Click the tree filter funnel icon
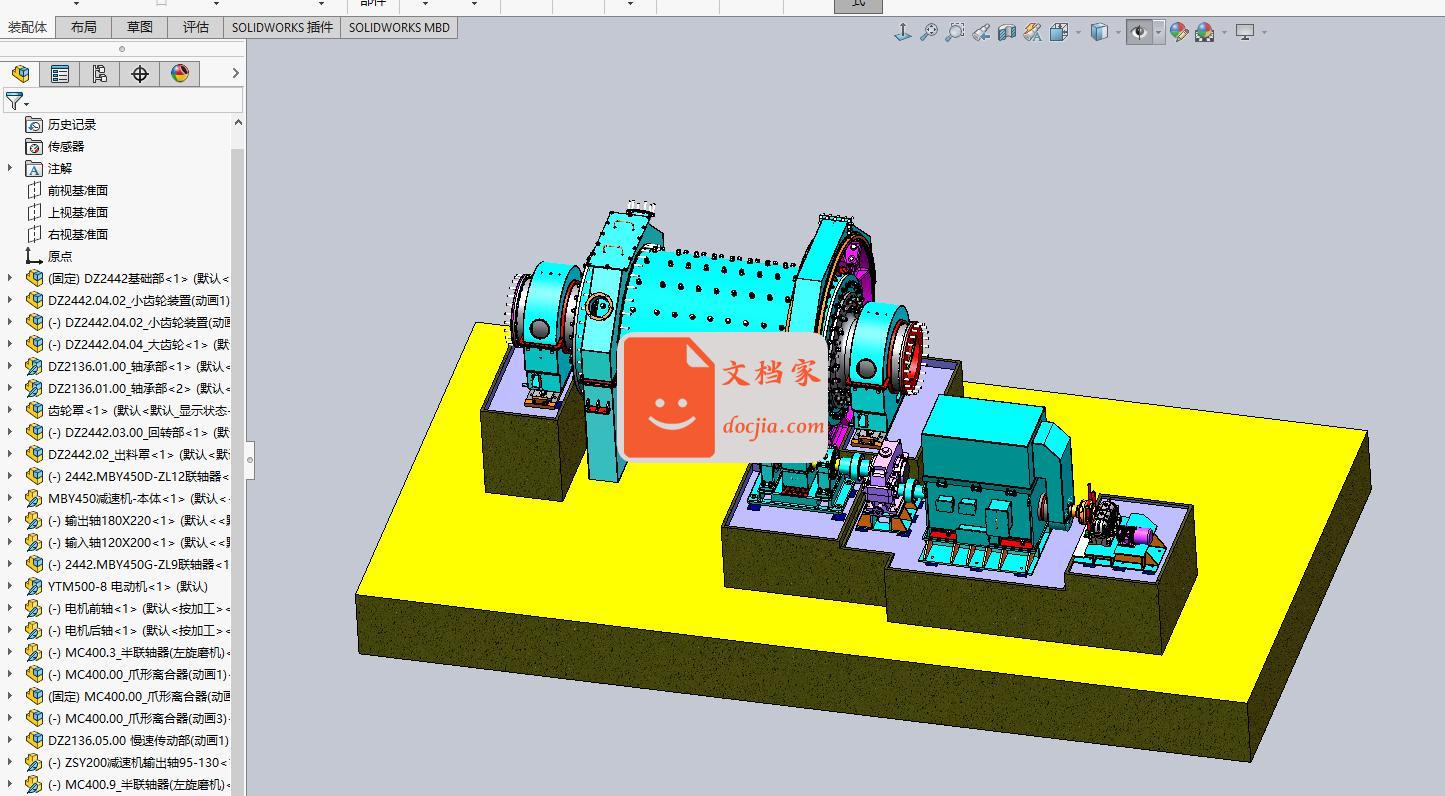Viewport: 1445px width, 796px height. point(14,101)
